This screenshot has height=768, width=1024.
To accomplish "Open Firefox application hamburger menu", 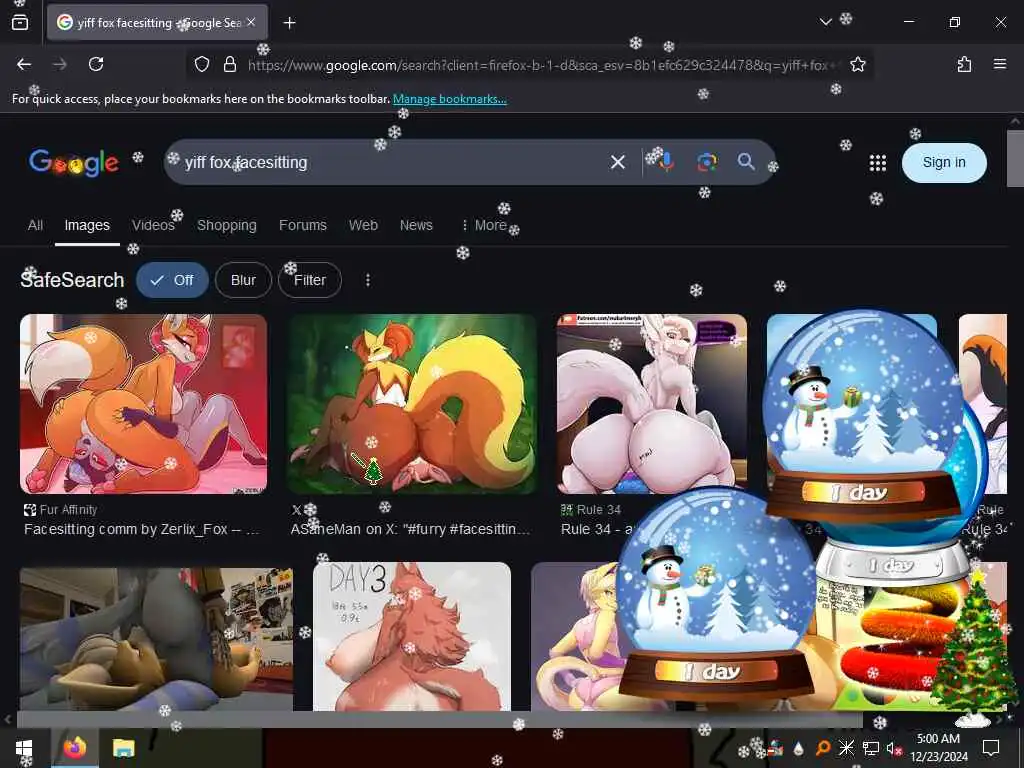I will [x=999, y=64].
